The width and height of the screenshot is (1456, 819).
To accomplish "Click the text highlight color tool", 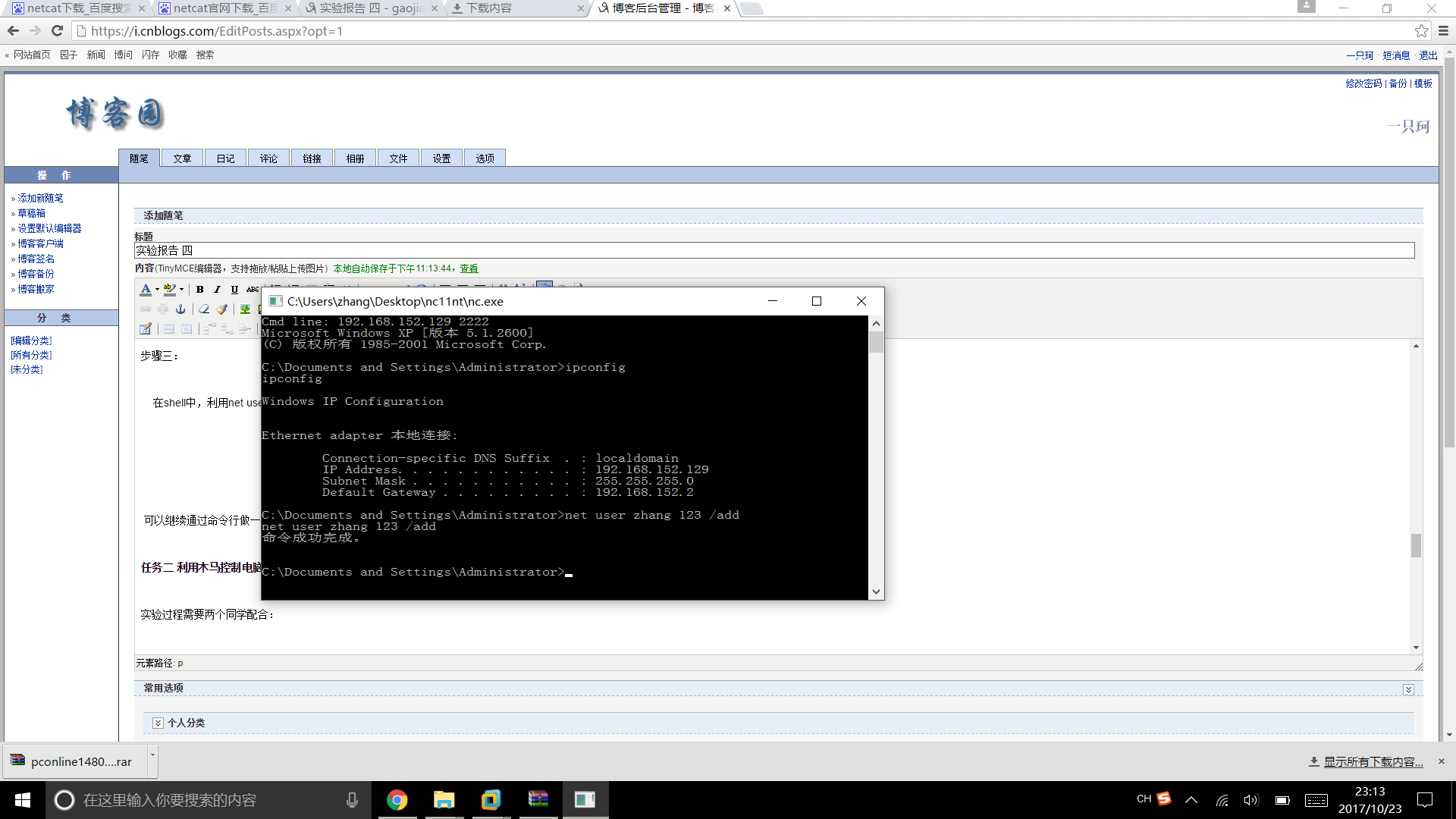I will (x=169, y=289).
